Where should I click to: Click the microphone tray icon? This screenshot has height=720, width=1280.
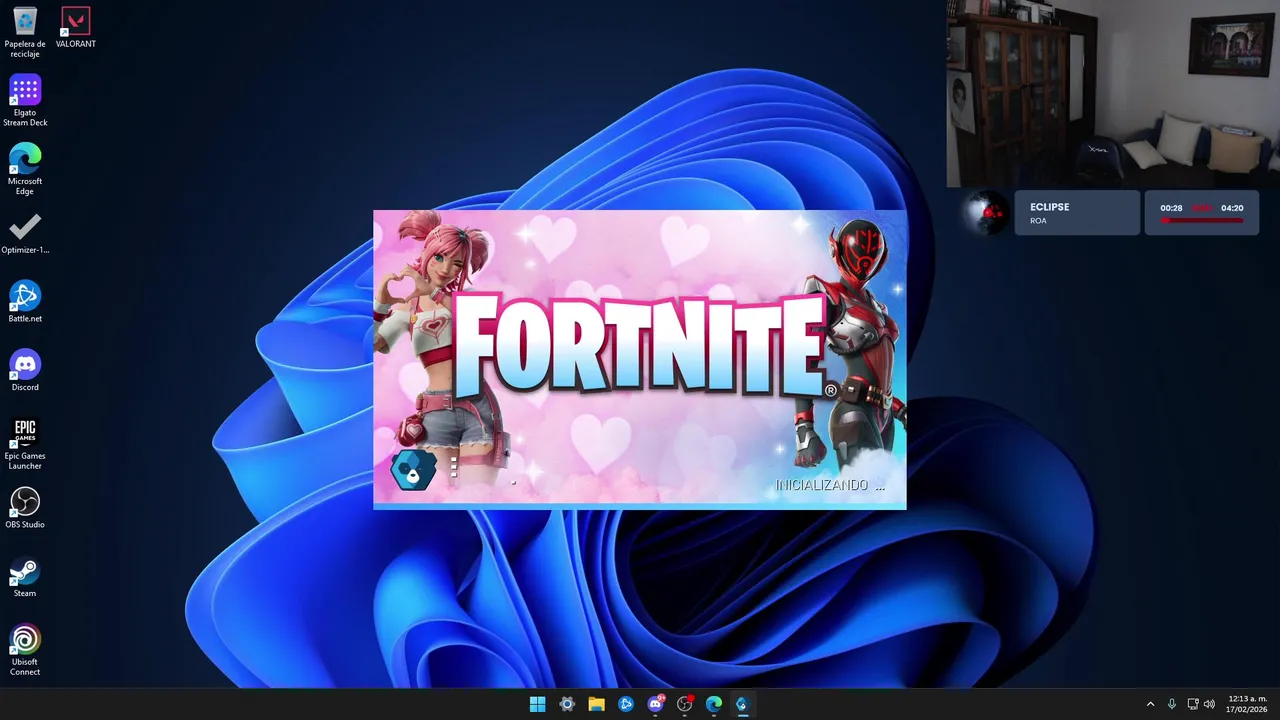(x=1172, y=704)
